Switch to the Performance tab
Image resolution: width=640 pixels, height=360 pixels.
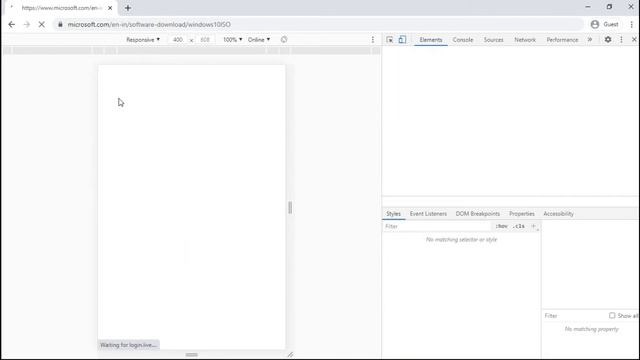(562, 40)
